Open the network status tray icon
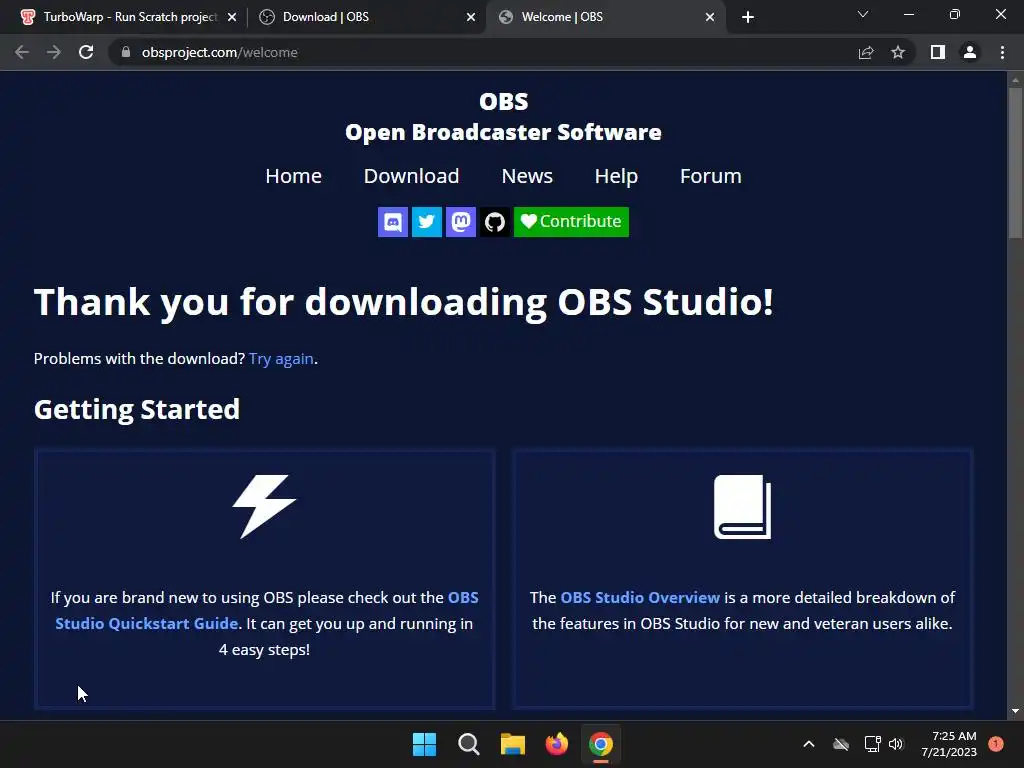 872,744
